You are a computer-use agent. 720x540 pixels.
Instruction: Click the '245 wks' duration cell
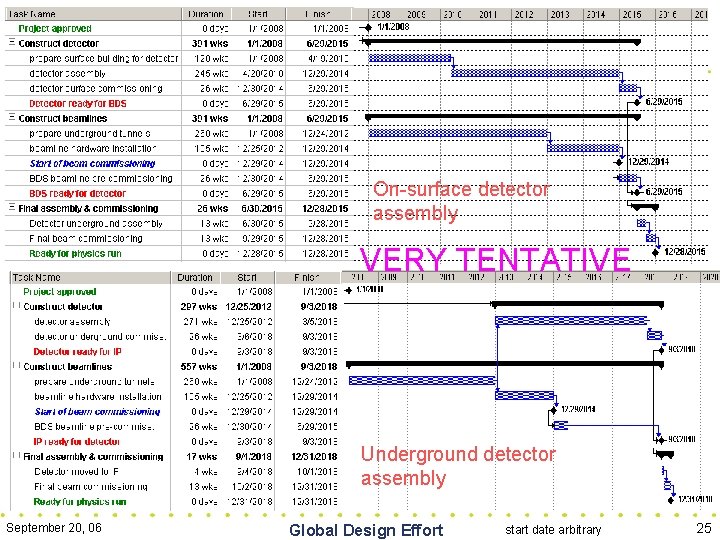click(206, 73)
